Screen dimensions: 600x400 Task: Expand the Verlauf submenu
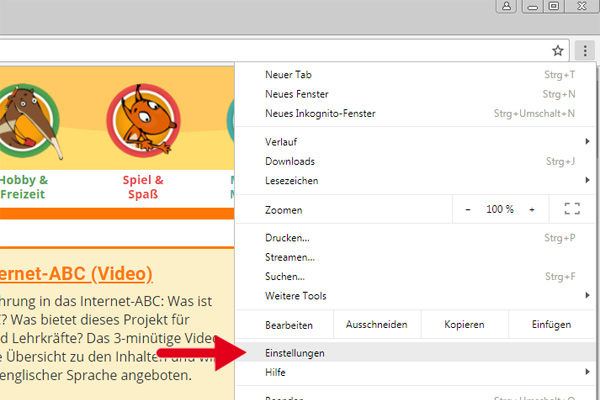(282, 142)
